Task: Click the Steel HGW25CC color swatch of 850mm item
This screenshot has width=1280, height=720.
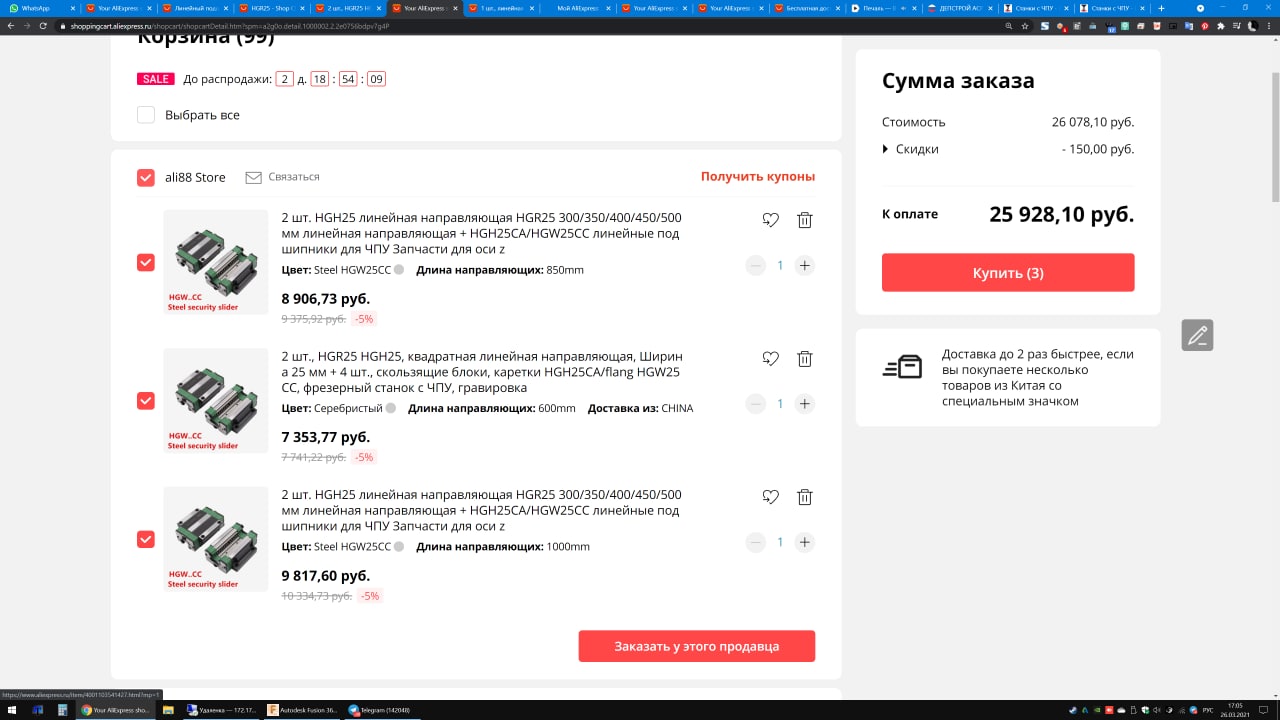Action: point(399,270)
